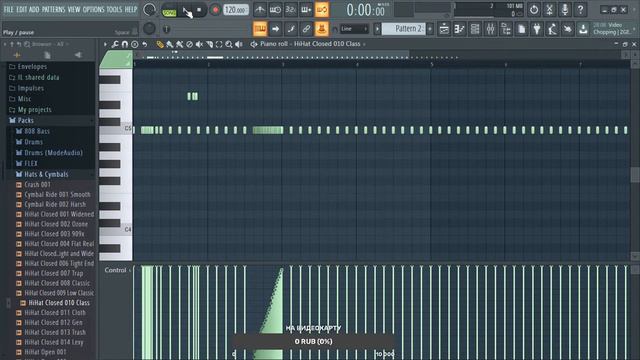Click the target channel icon before Piano roll title
The width and height of the screenshot is (640, 360).
pos(254,44)
